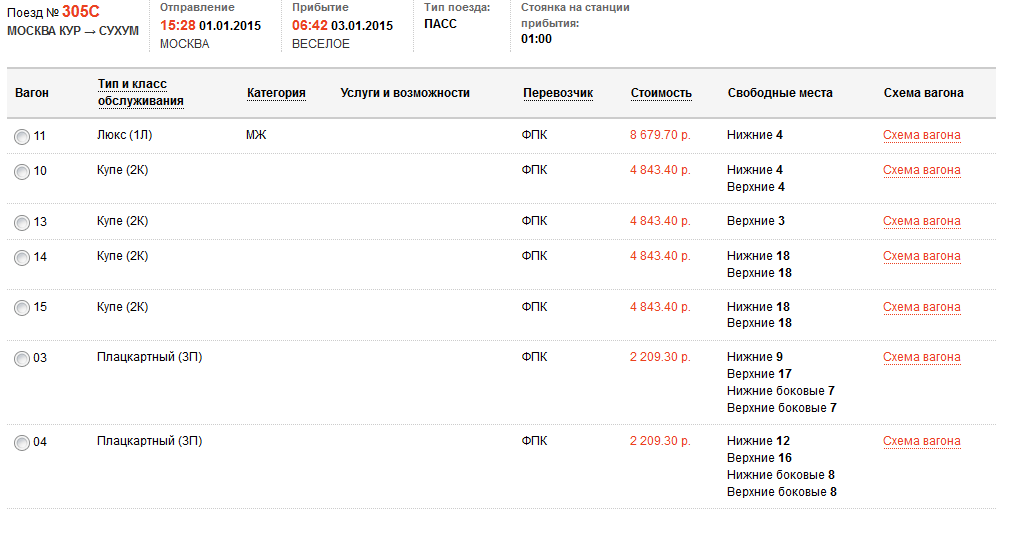
Task: Open Схема вагона for wagon 15
Action: click(x=921, y=308)
